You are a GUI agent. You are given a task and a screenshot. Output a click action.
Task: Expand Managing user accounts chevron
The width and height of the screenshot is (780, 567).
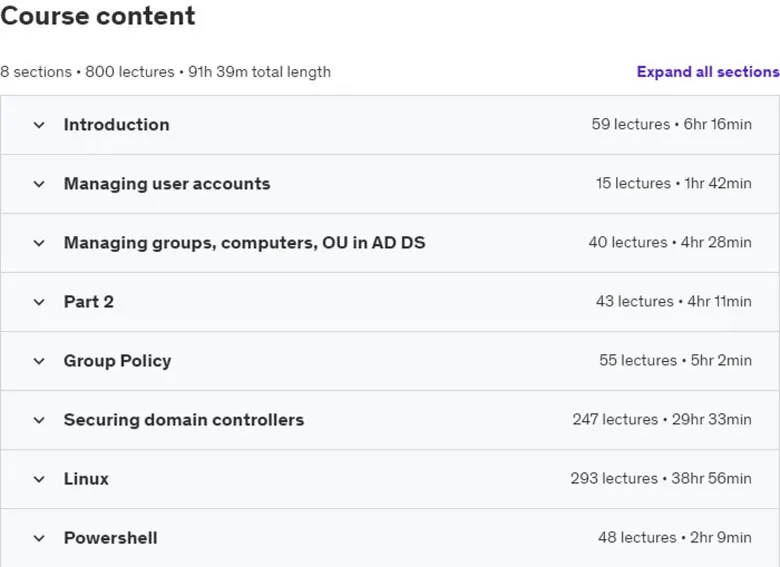pyautogui.click(x=39, y=184)
